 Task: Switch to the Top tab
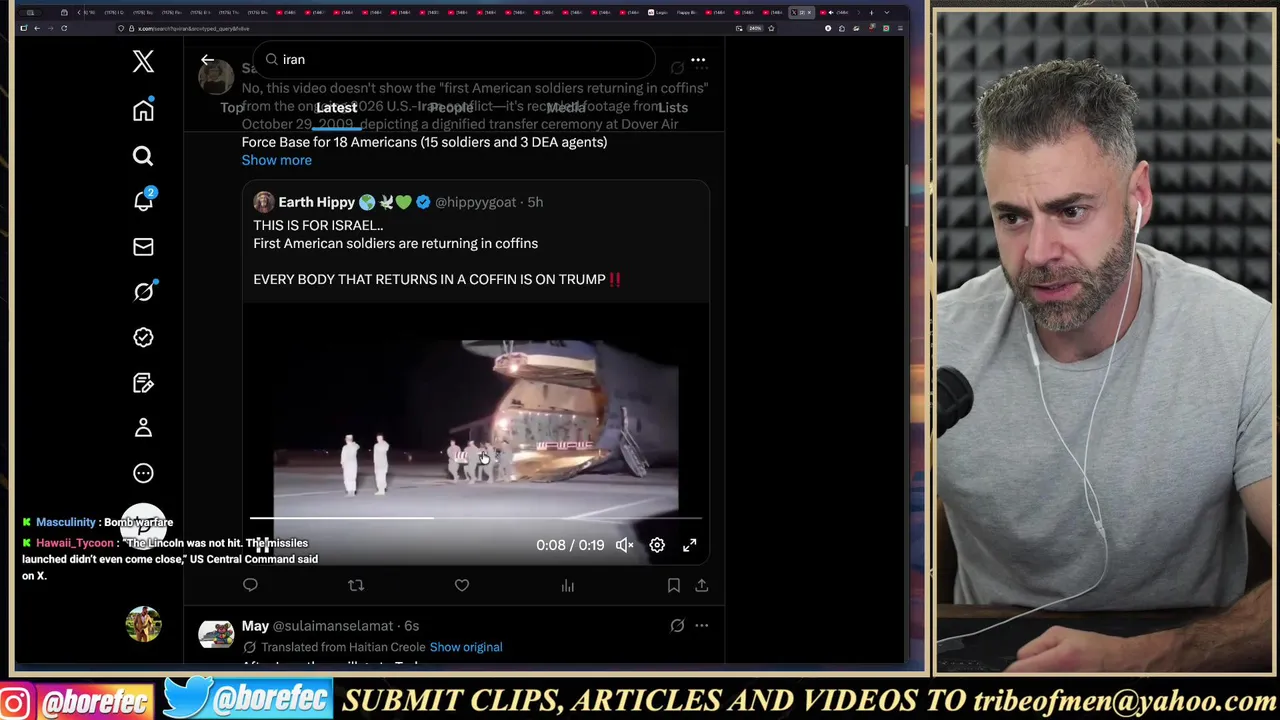pyautogui.click(x=231, y=107)
